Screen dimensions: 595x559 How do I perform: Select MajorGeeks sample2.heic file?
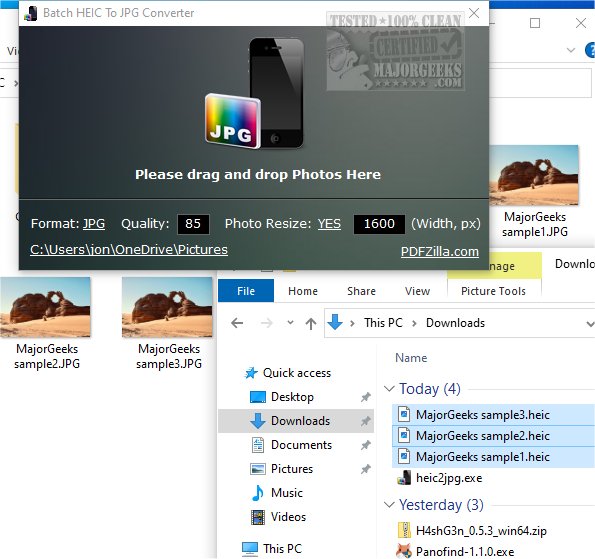(493, 436)
